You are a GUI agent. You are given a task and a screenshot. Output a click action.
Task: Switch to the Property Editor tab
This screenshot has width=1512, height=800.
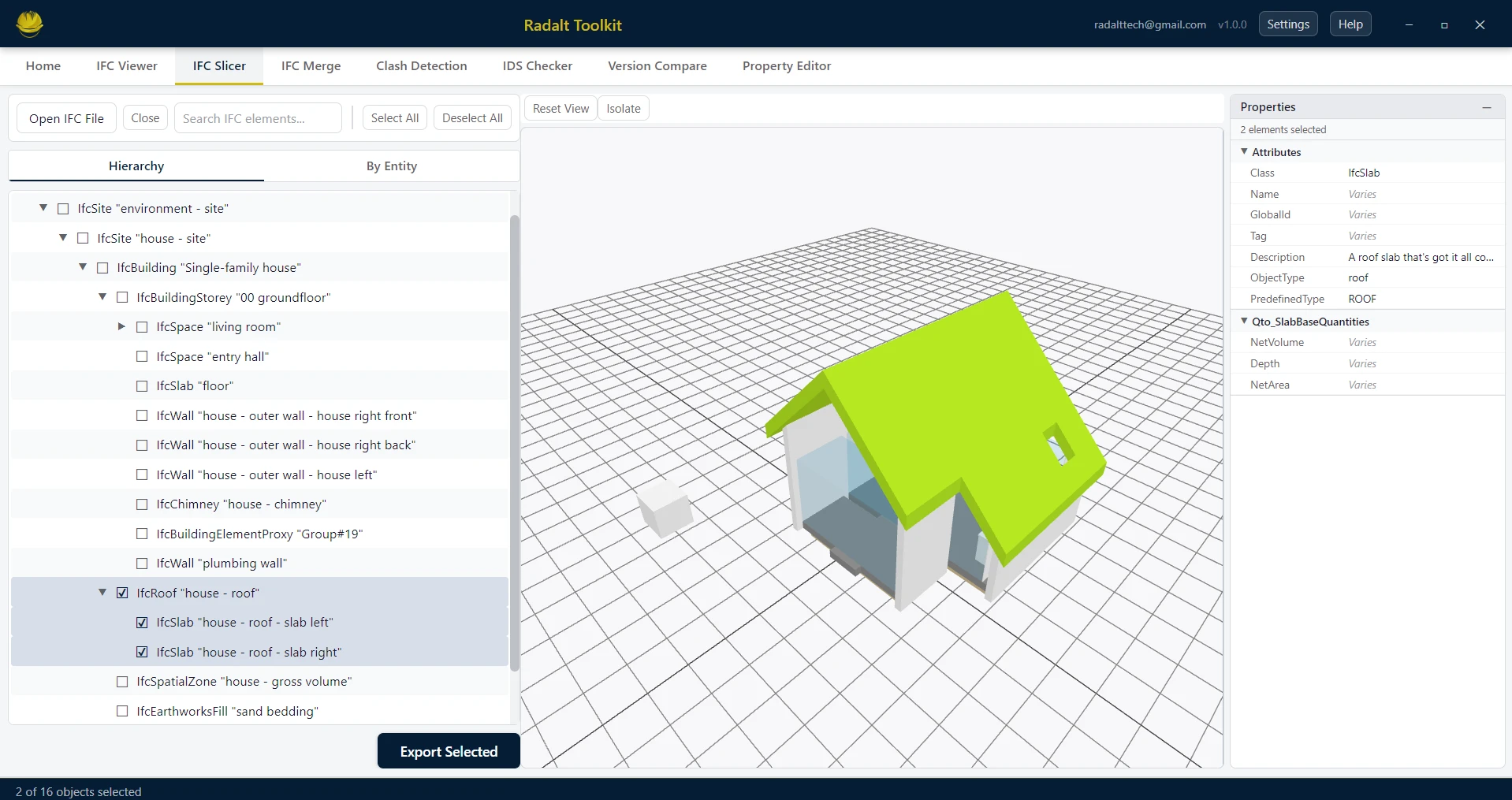coord(787,66)
